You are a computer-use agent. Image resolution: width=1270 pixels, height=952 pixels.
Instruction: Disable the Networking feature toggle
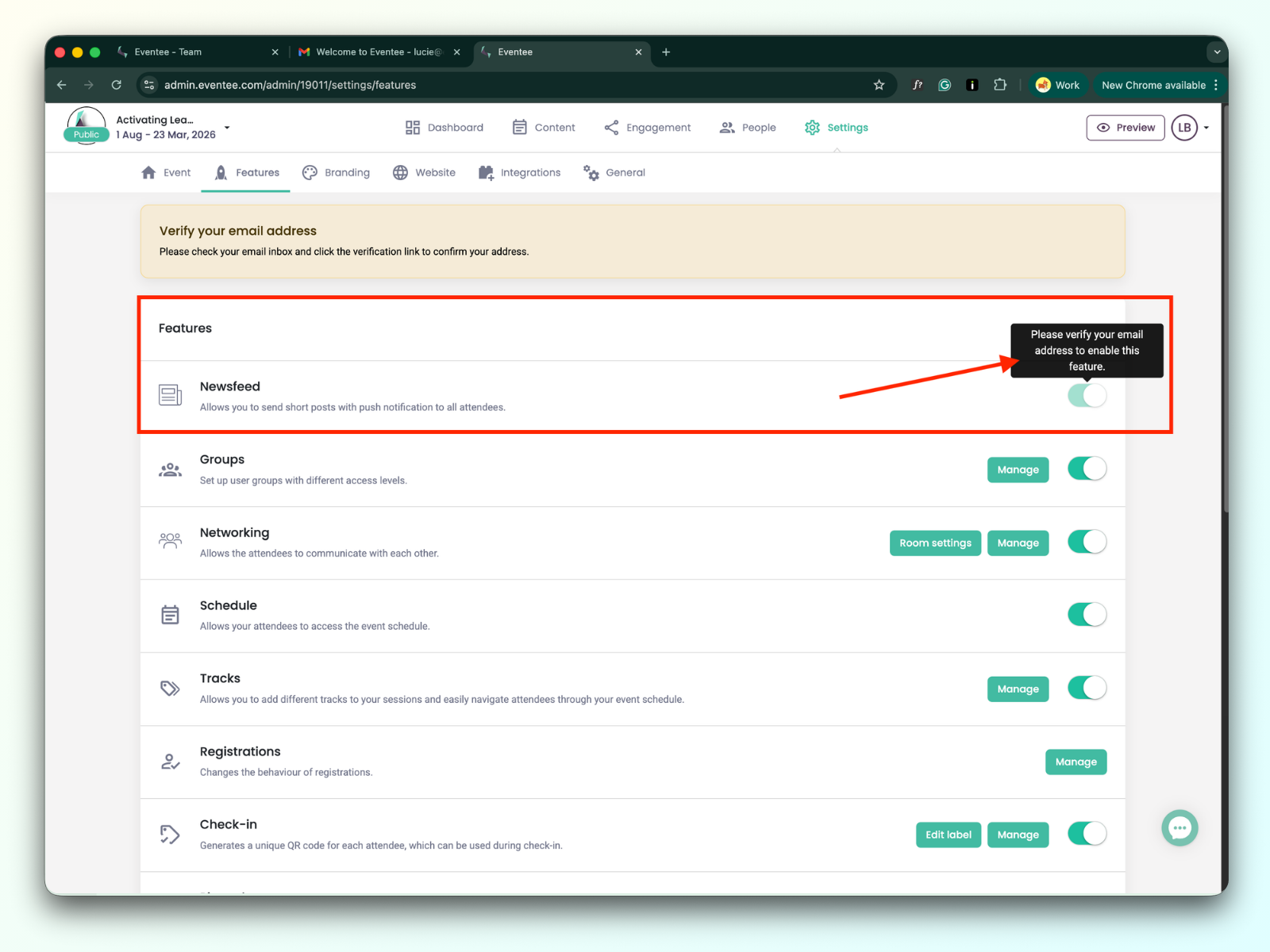tap(1087, 542)
